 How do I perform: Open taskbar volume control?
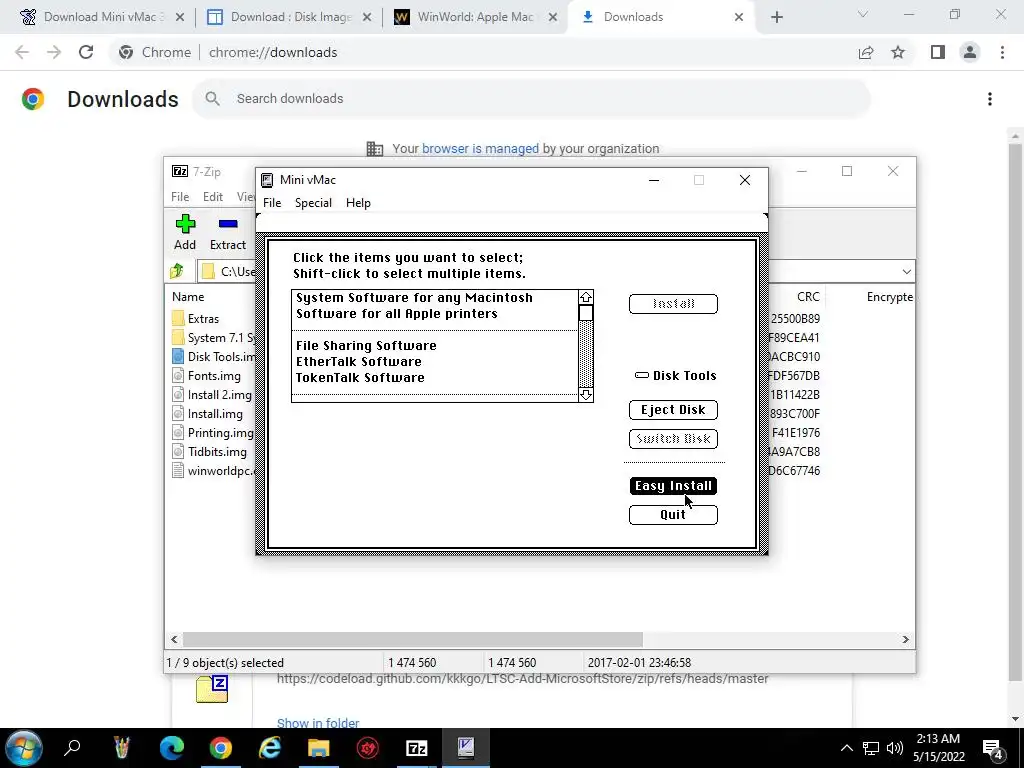click(x=895, y=748)
